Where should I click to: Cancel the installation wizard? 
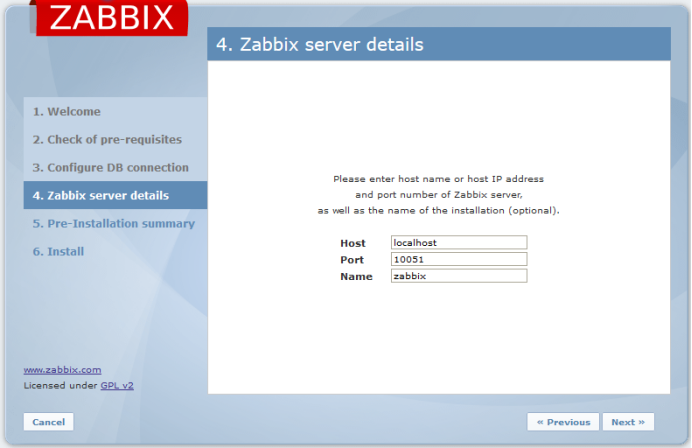(49, 422)
